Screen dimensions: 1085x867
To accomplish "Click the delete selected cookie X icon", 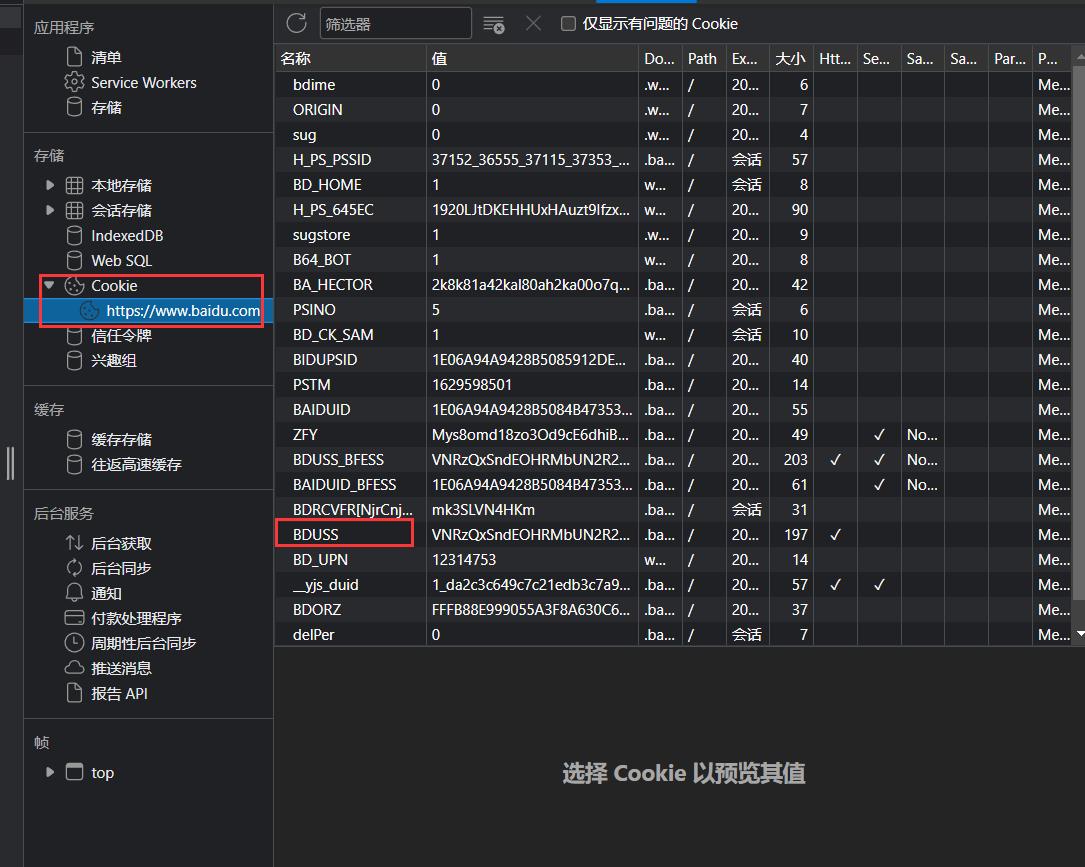I will tap(533, 23).
